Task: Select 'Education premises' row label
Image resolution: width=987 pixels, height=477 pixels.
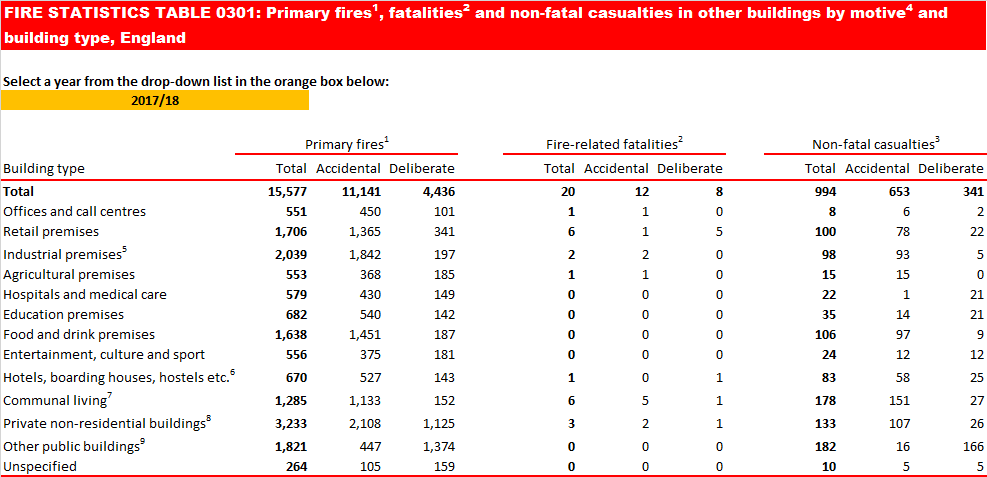Action: 64,314
